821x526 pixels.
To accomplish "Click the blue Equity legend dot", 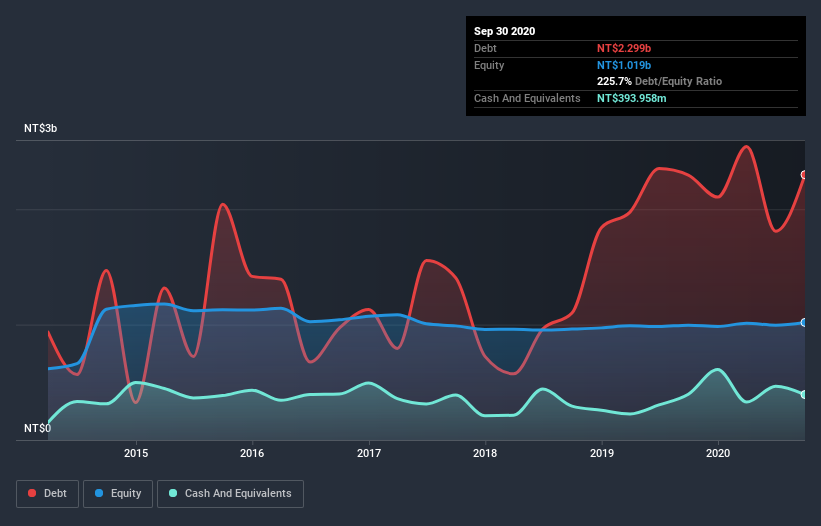I will click(x=99, y=493).
